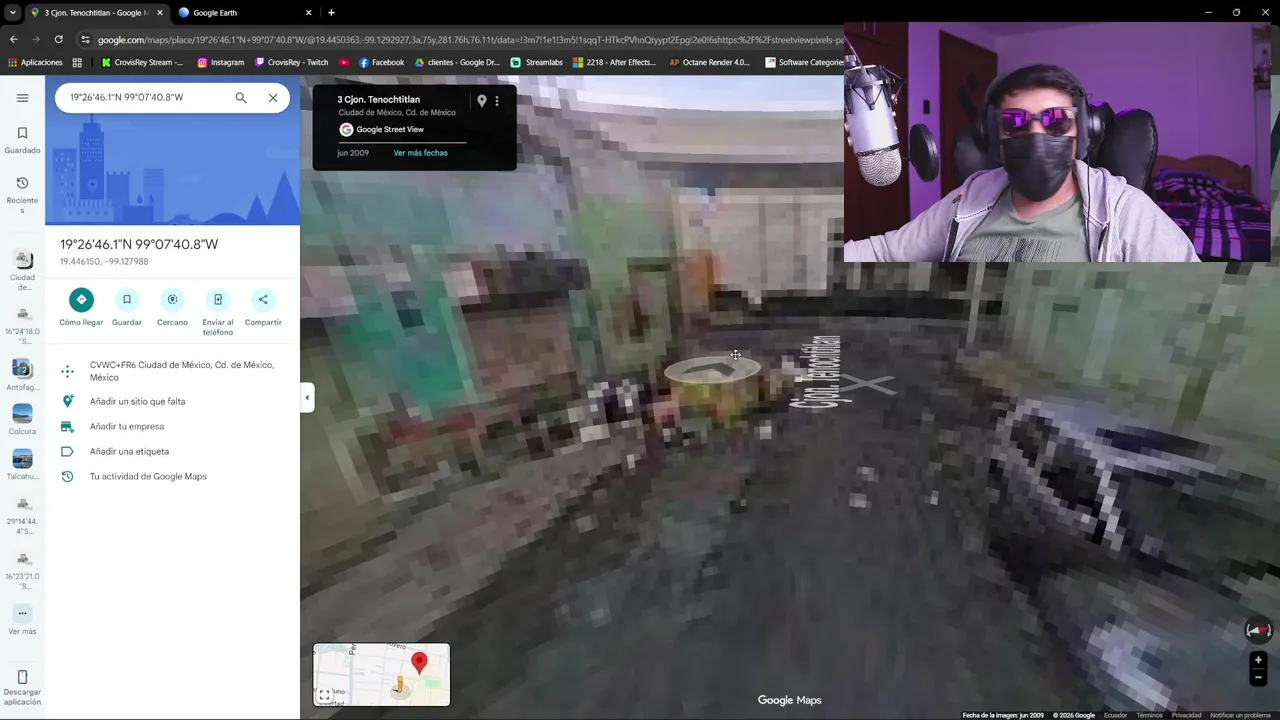Open Guardado saved places in sidebar
1280x720 pixels.
pos(22,141)
